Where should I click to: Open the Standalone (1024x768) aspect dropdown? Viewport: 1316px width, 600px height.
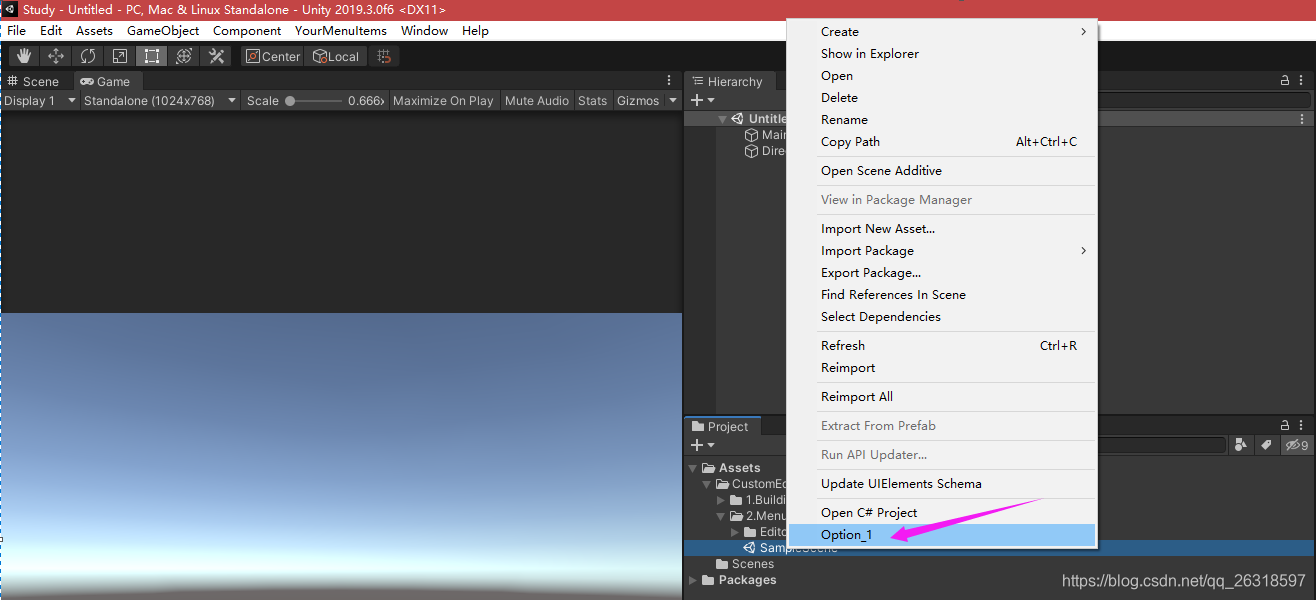pos(160,100)
